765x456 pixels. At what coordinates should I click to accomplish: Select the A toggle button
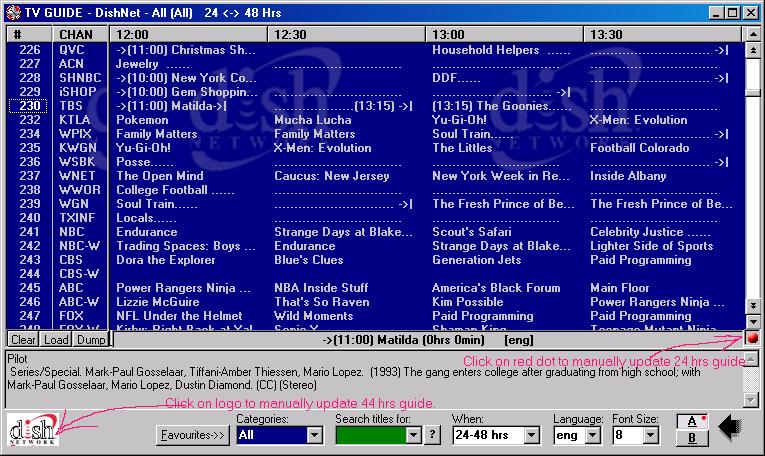[692, 422]
